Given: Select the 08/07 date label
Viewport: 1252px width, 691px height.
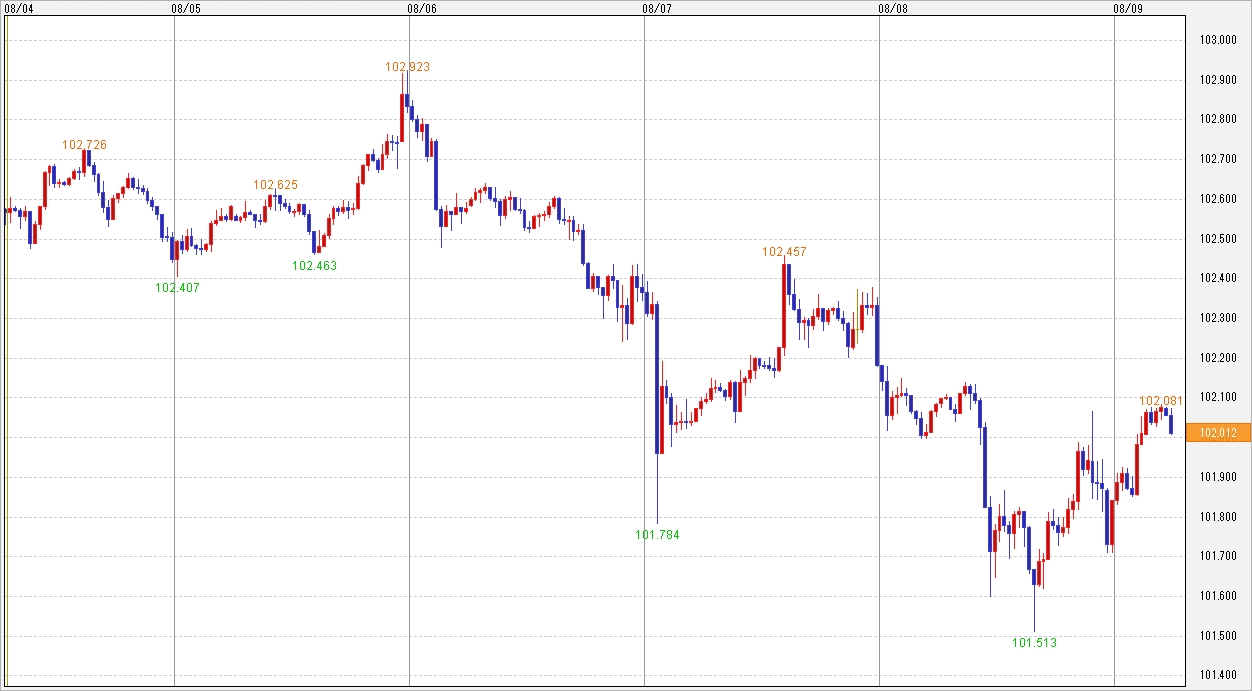Looking at the screenshot, I should (656, 8).
